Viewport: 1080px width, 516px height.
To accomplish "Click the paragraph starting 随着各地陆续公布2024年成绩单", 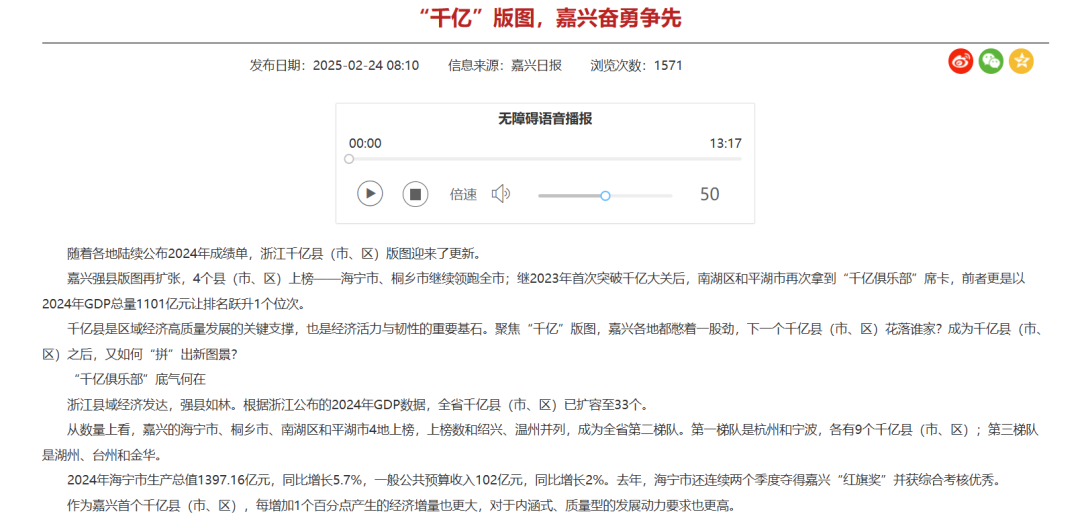I will pos(278,252).
